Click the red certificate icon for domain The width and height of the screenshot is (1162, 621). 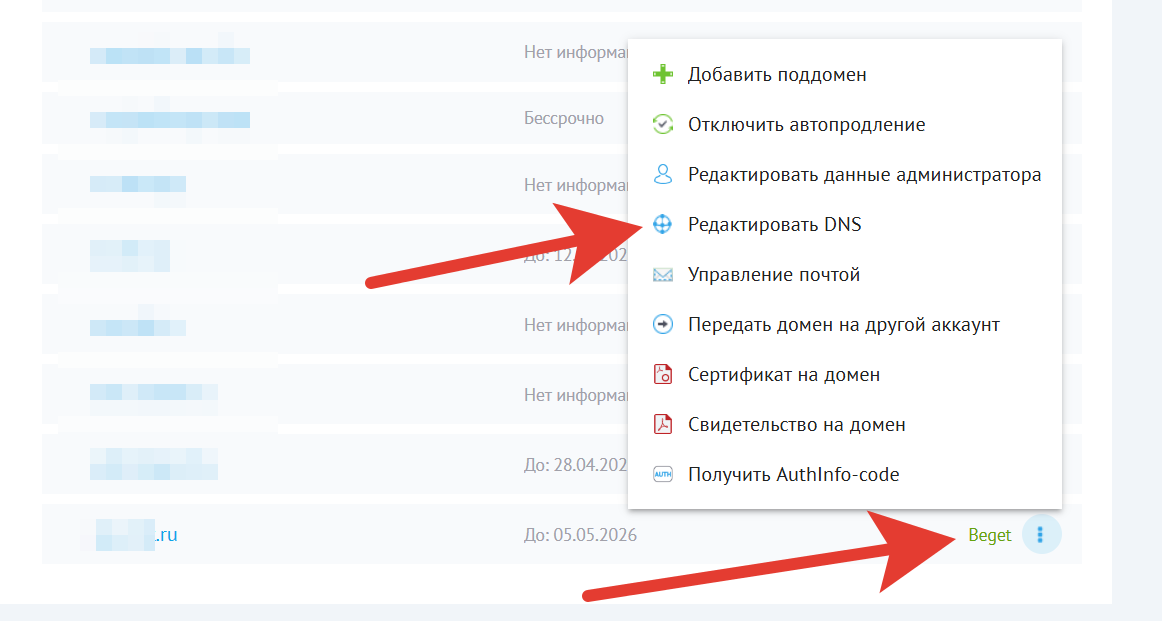coord(662,375)
